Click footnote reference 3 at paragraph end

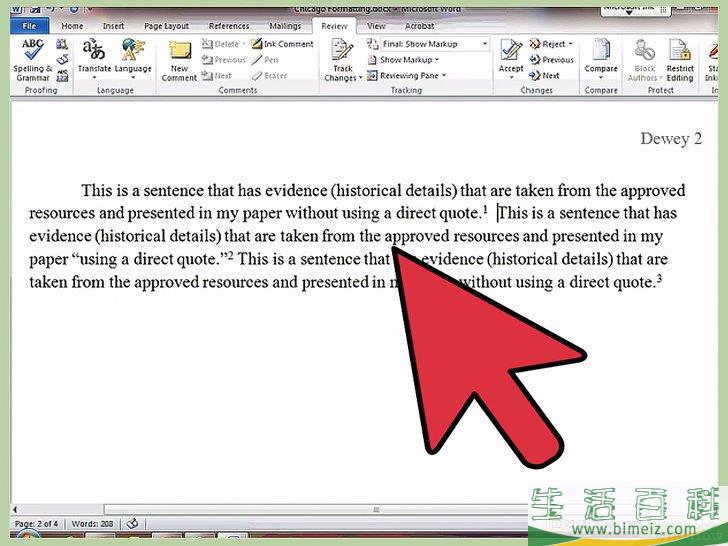click(659, 279)
